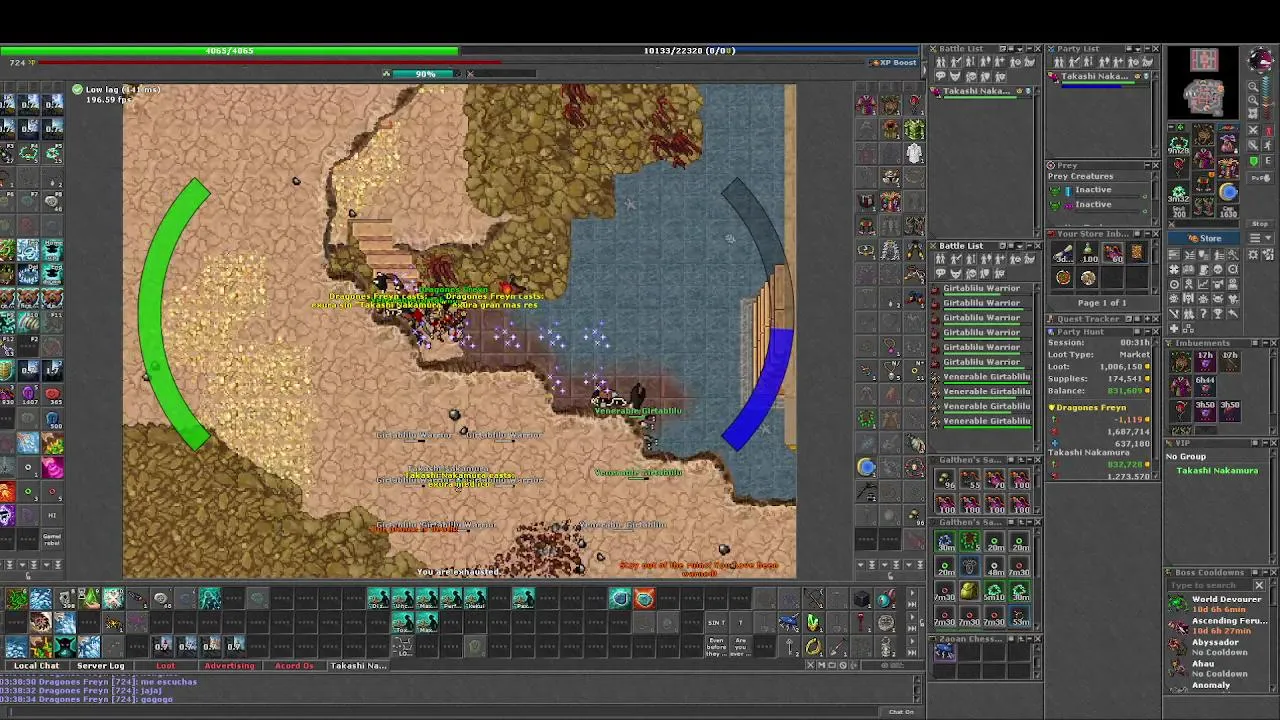The height and width of the screenshot is (720, 1280).
Task: Toggle the E expert mode button
Action: [1268, 161]
